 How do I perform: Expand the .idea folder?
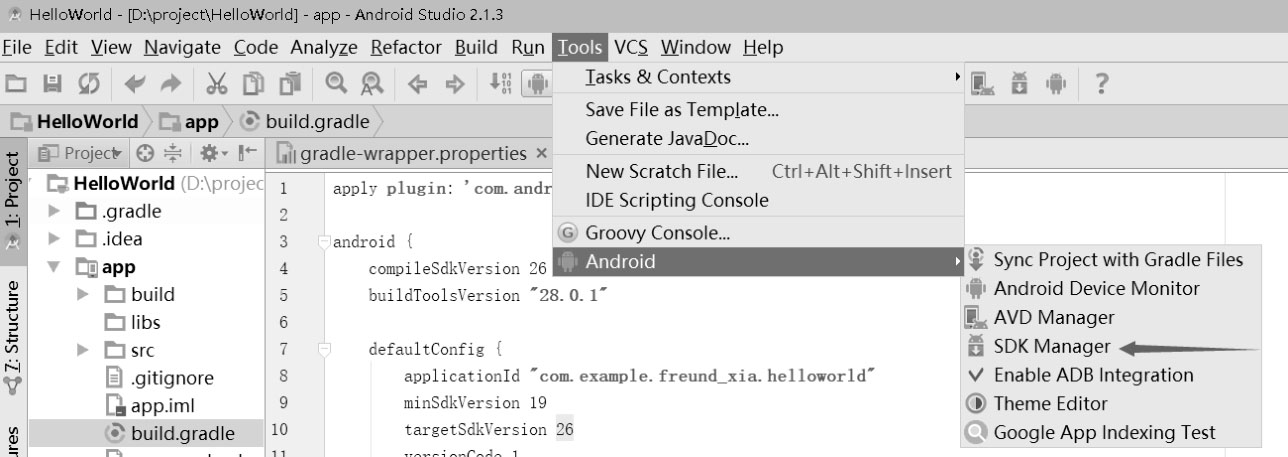54,239
